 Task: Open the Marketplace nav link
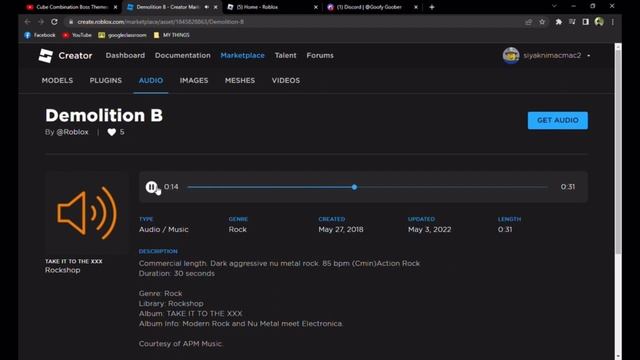(242, 56)
